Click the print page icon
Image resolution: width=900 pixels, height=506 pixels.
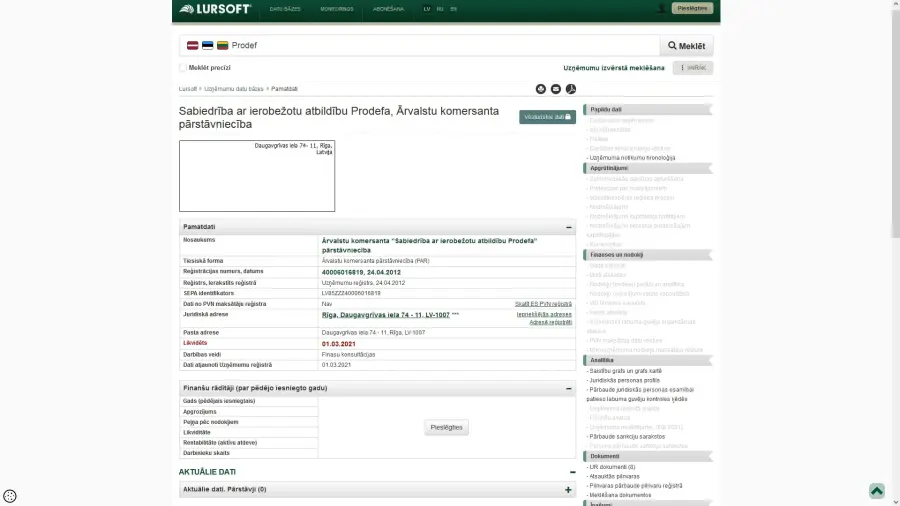[541, 89]
